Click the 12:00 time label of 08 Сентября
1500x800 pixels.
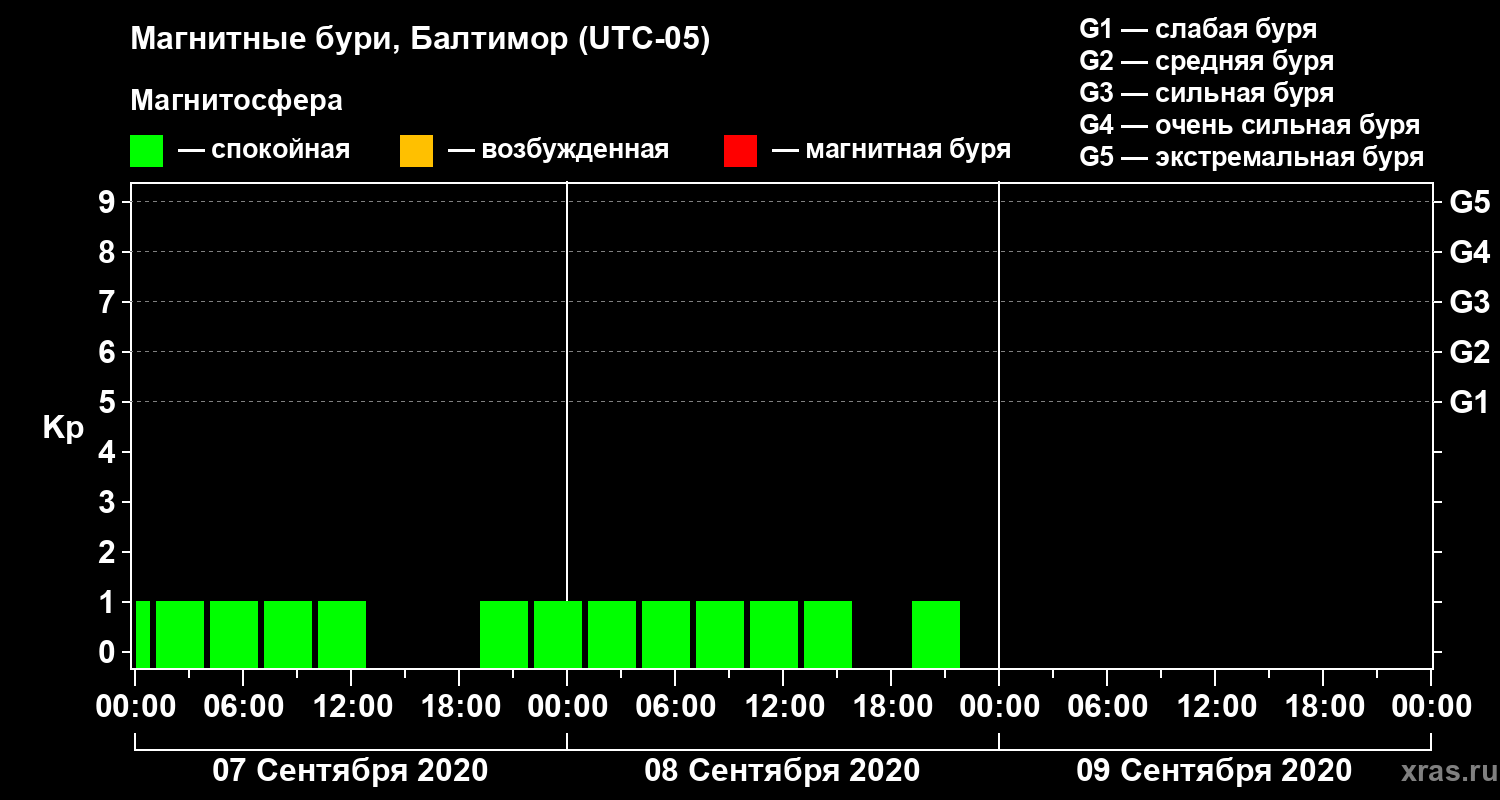point(783,706)
